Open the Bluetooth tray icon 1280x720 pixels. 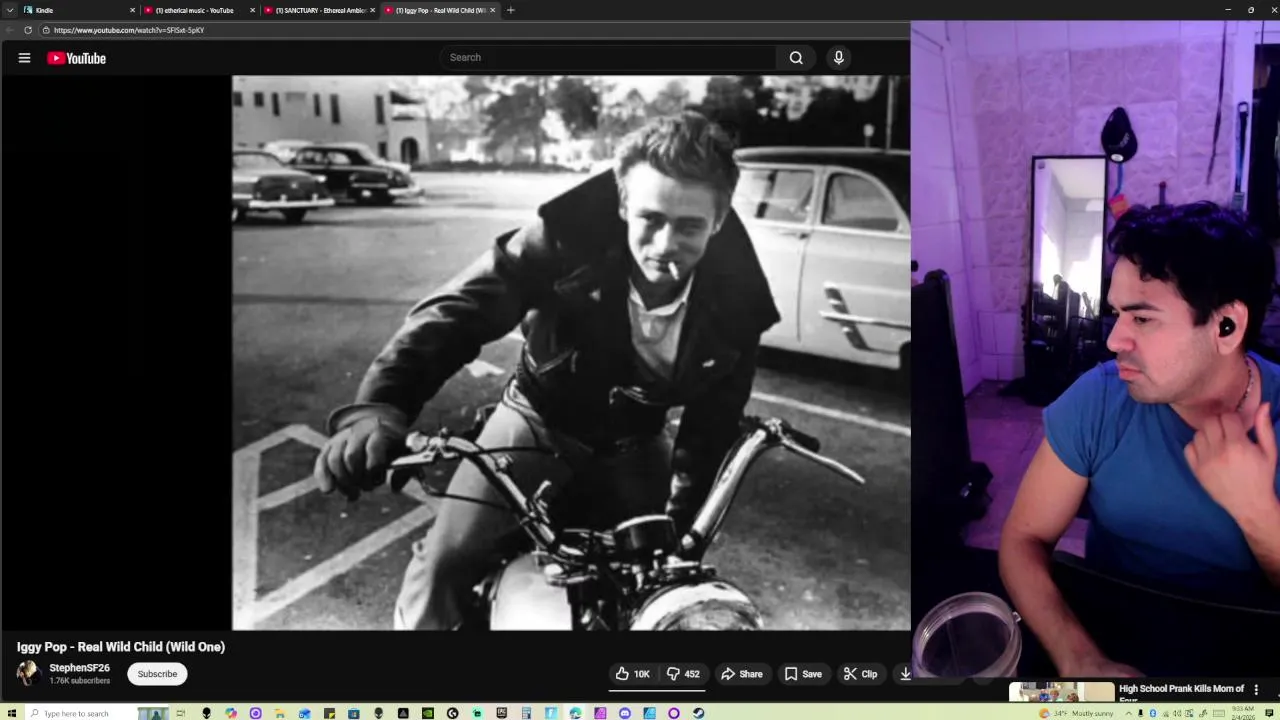[1153, 713]
